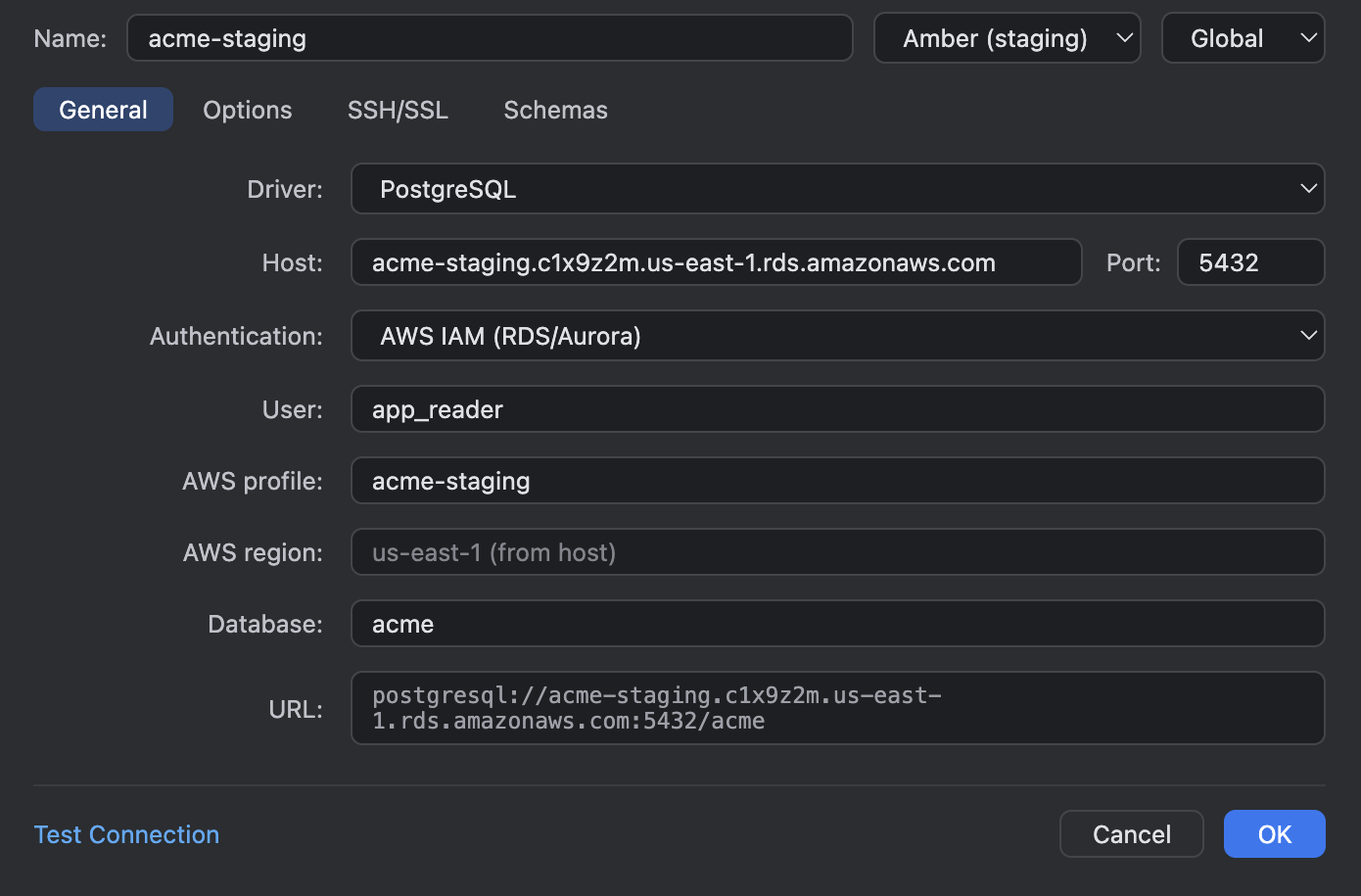The height and width of the screenshot is (896, 1361).
Task: Open the Options tab
Action: coord(248,110)
